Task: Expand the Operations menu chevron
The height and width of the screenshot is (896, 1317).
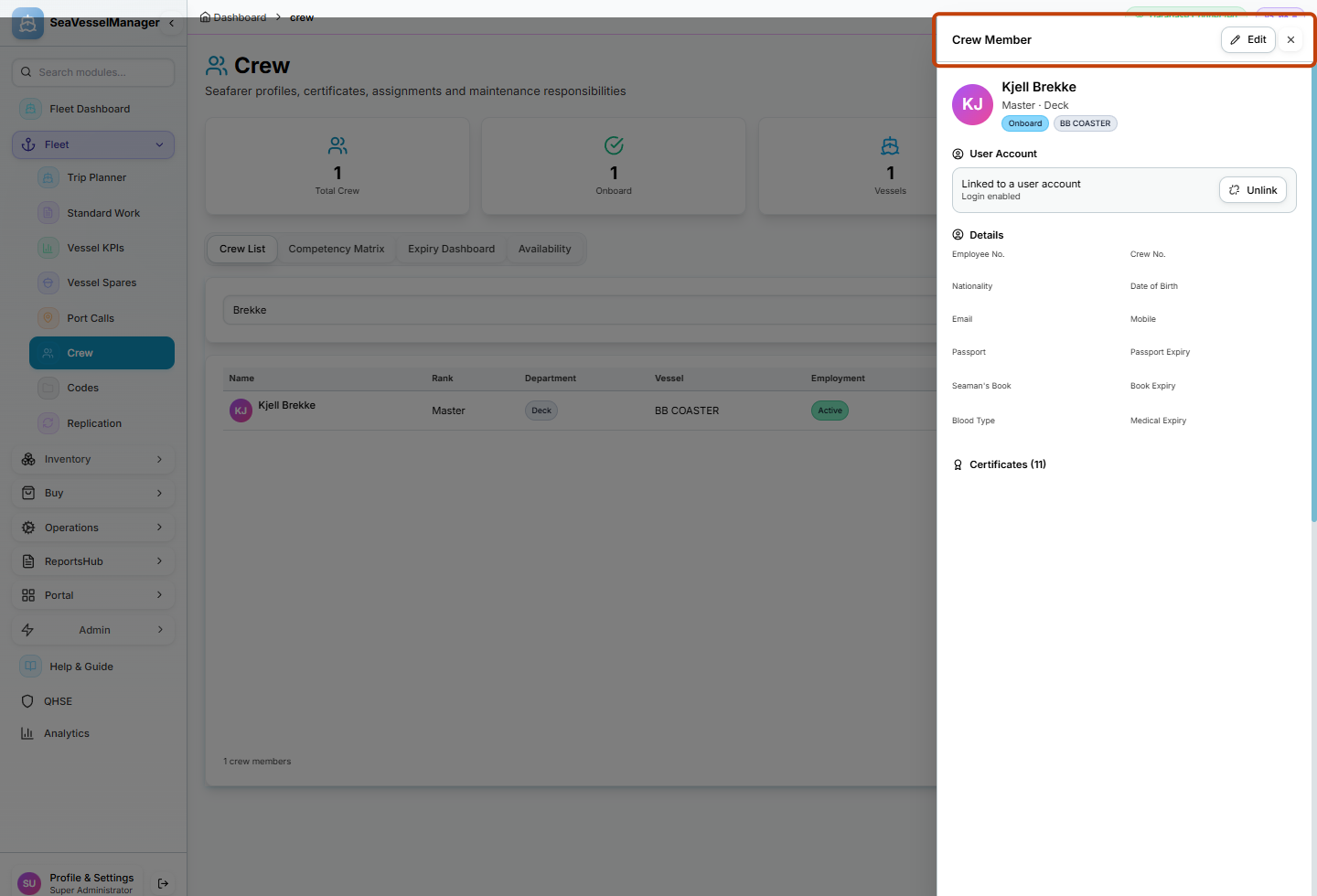Action: [x=159, y=528]
